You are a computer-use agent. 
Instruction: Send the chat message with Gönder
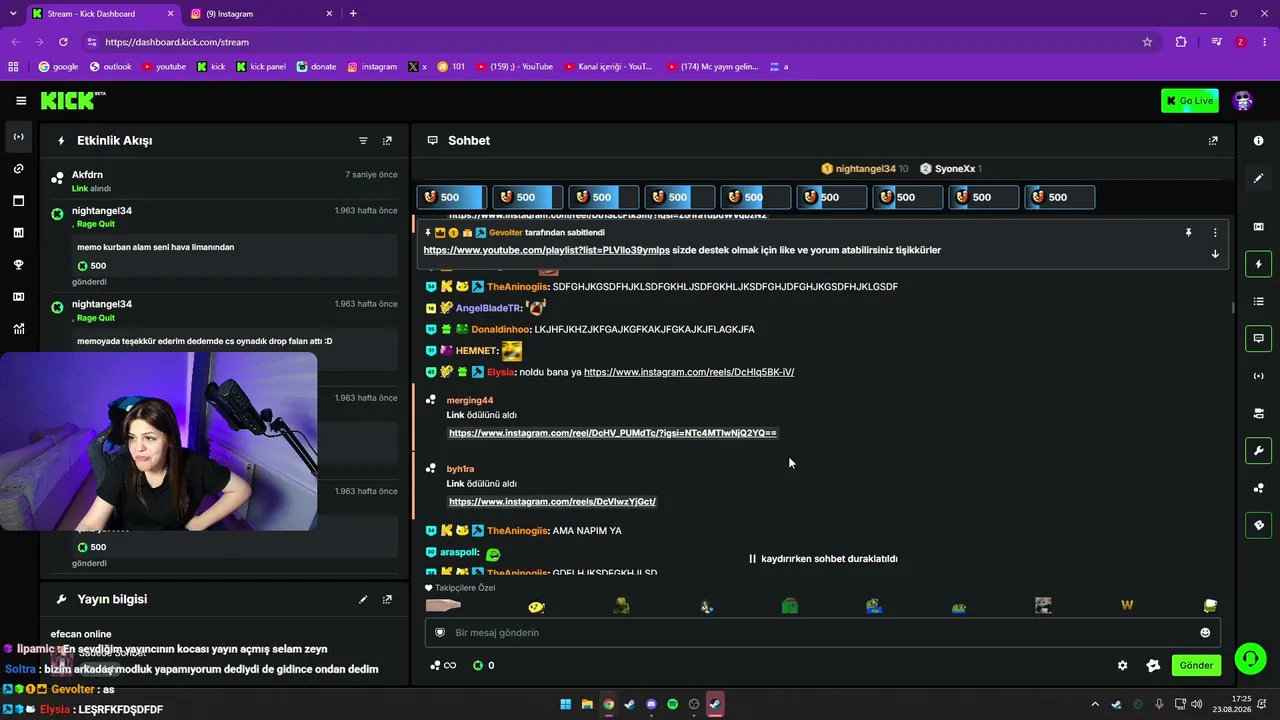click(1196, 665)
